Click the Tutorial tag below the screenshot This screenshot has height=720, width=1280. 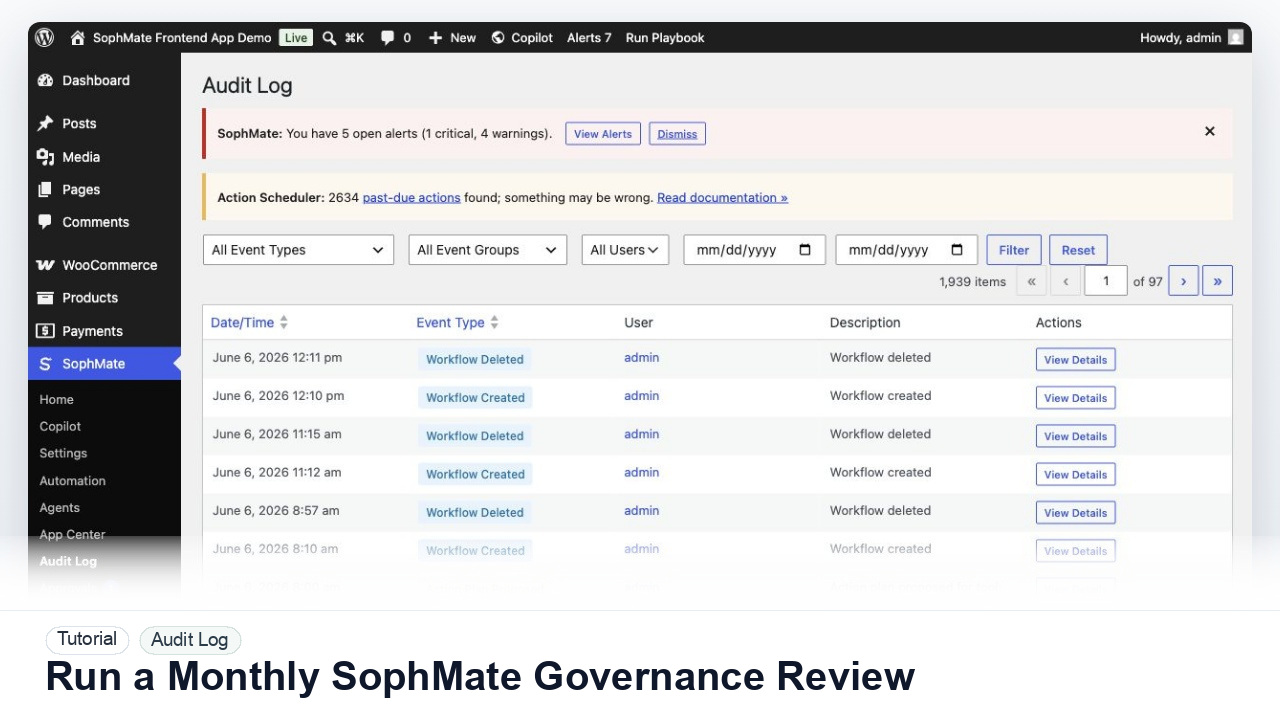point(87,639)
